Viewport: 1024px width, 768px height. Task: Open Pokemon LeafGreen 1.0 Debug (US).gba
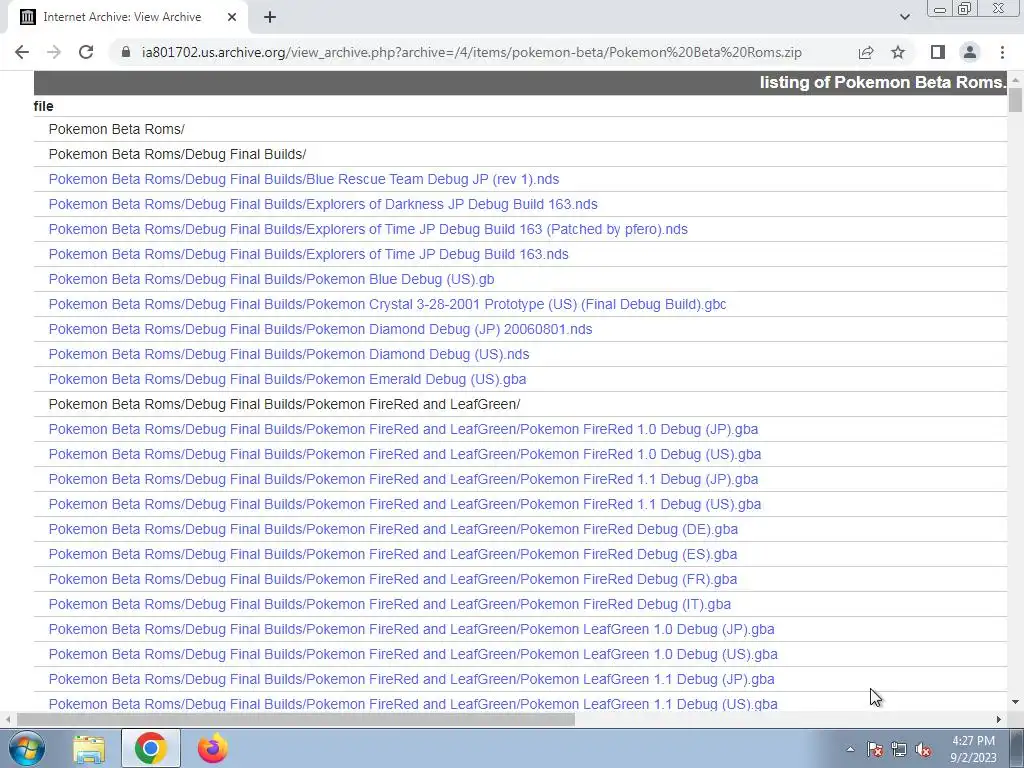[413, 654]
